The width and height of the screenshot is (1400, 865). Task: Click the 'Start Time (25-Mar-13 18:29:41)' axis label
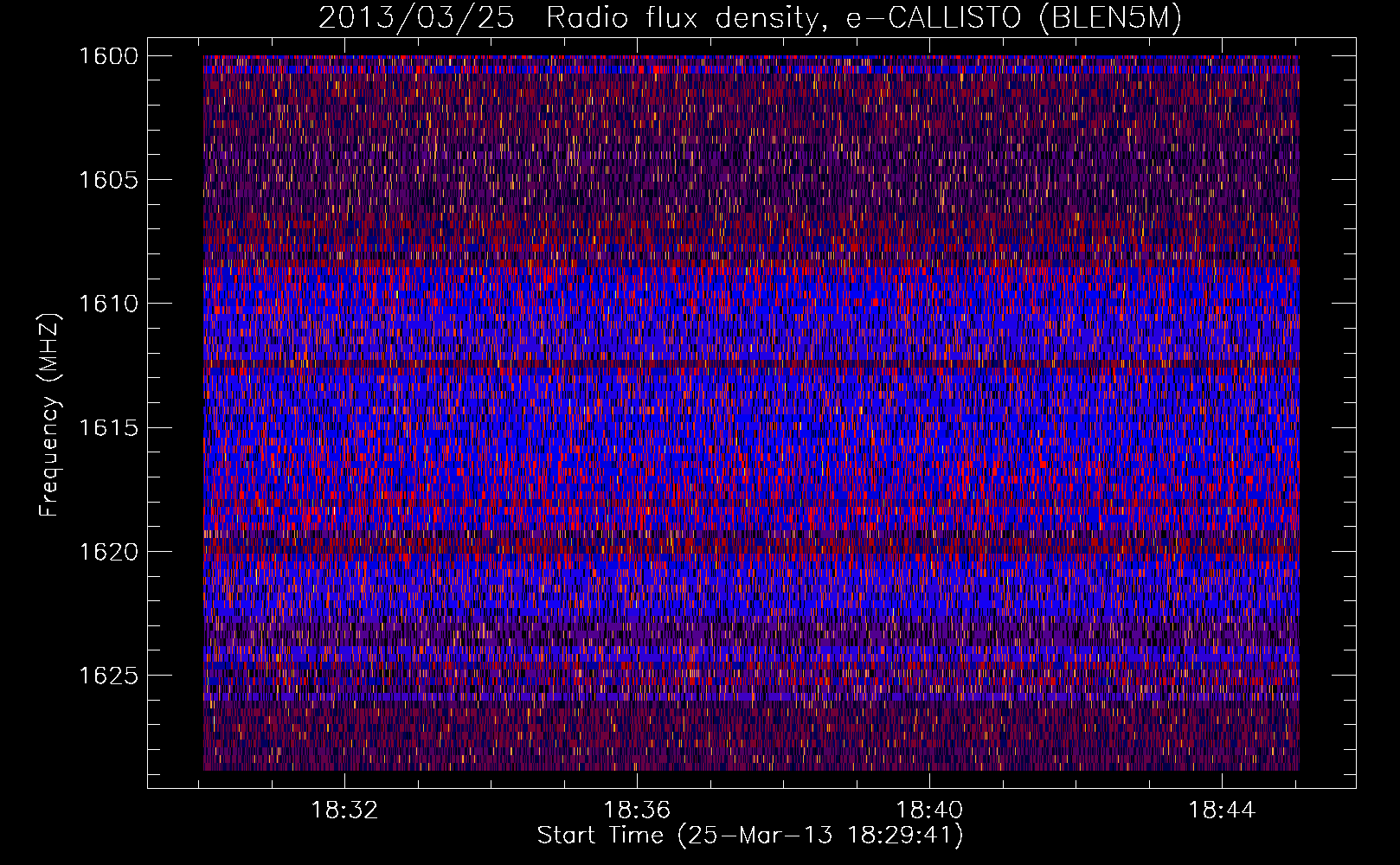750,836
